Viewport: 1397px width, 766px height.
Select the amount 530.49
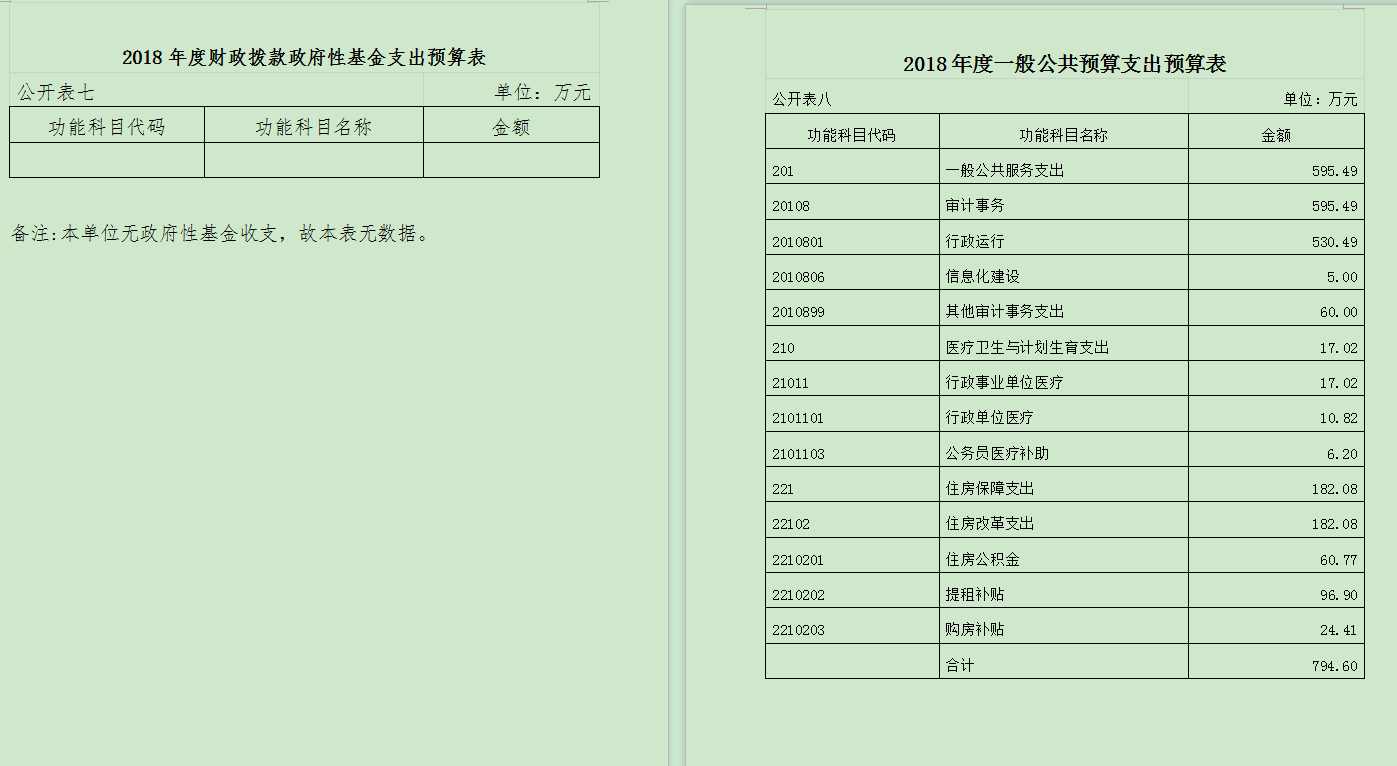[1335, 242]
